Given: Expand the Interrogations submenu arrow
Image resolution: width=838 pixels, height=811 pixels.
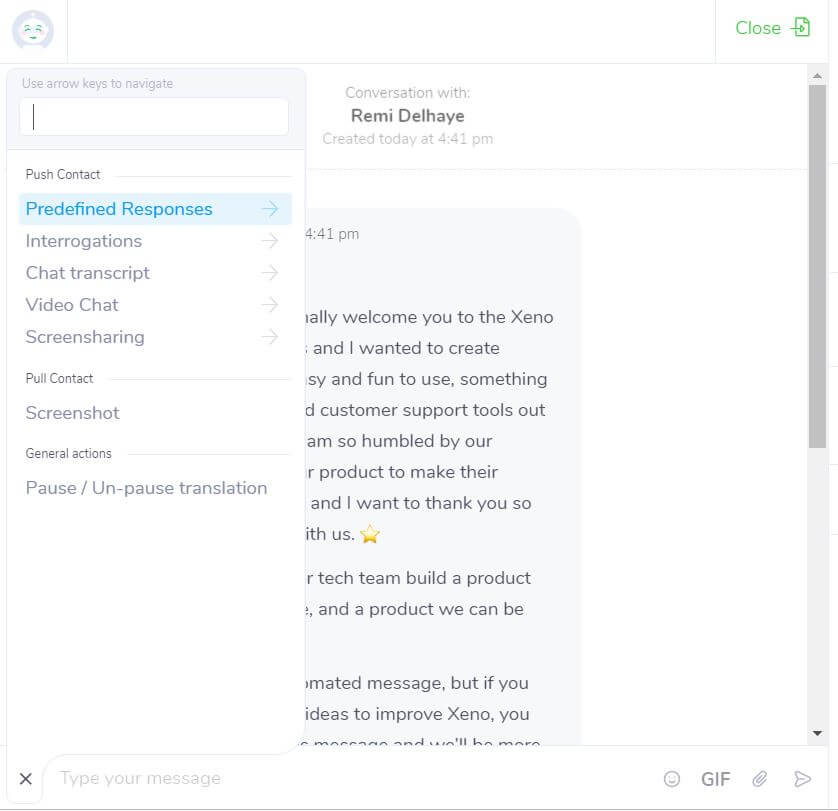Looking at the screenshot, I should (269, 241).
